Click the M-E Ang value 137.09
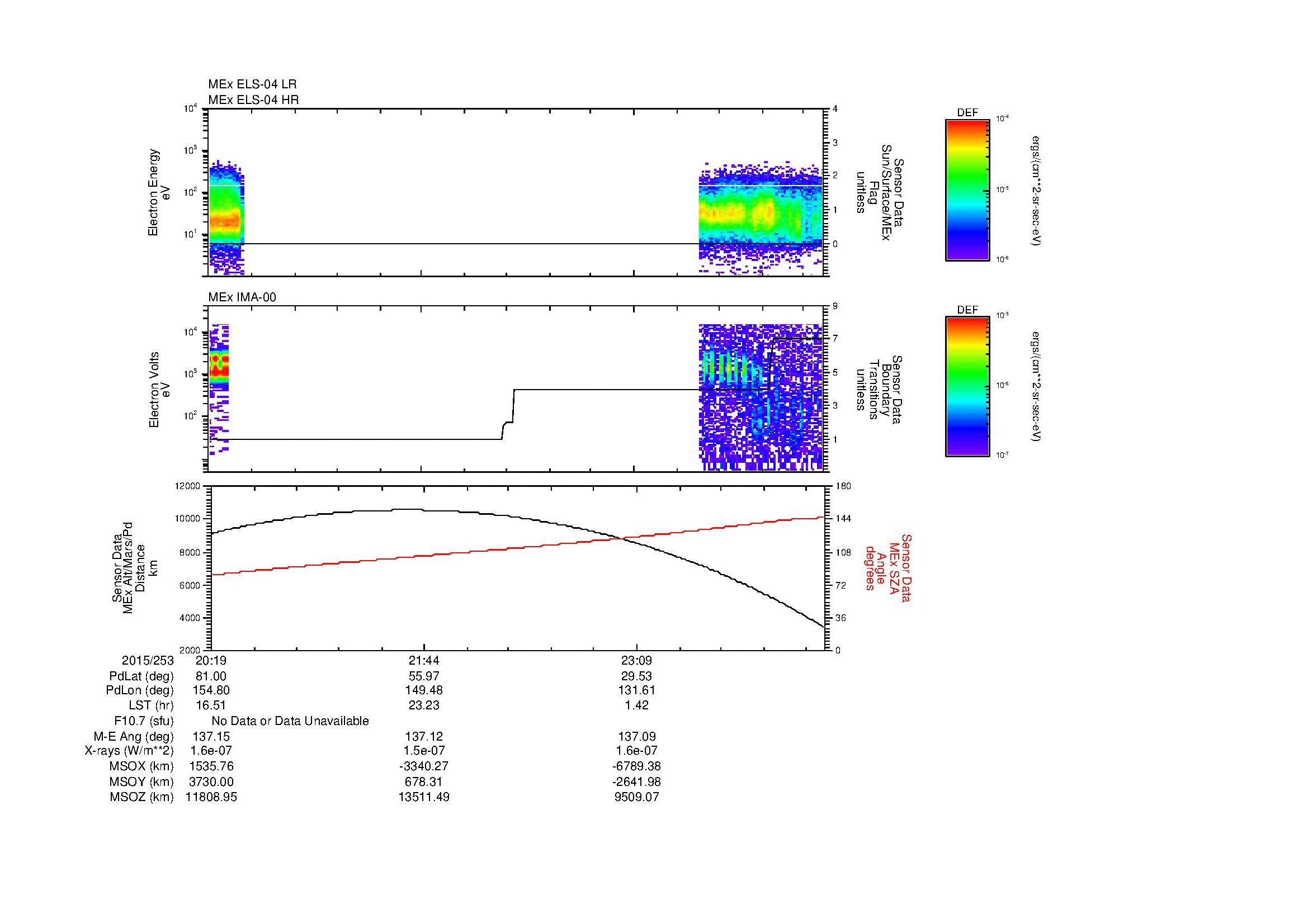 636,737
